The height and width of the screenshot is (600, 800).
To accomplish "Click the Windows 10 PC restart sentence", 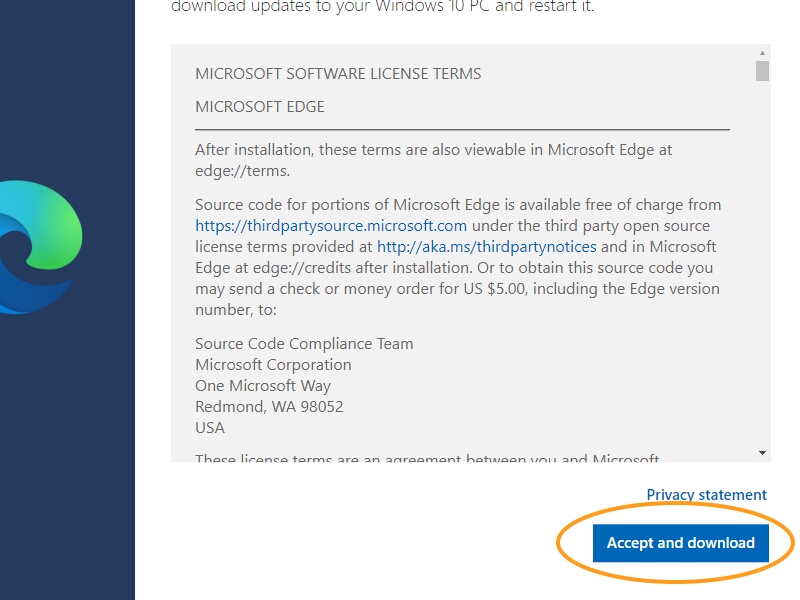I will (x=383, y=7).
